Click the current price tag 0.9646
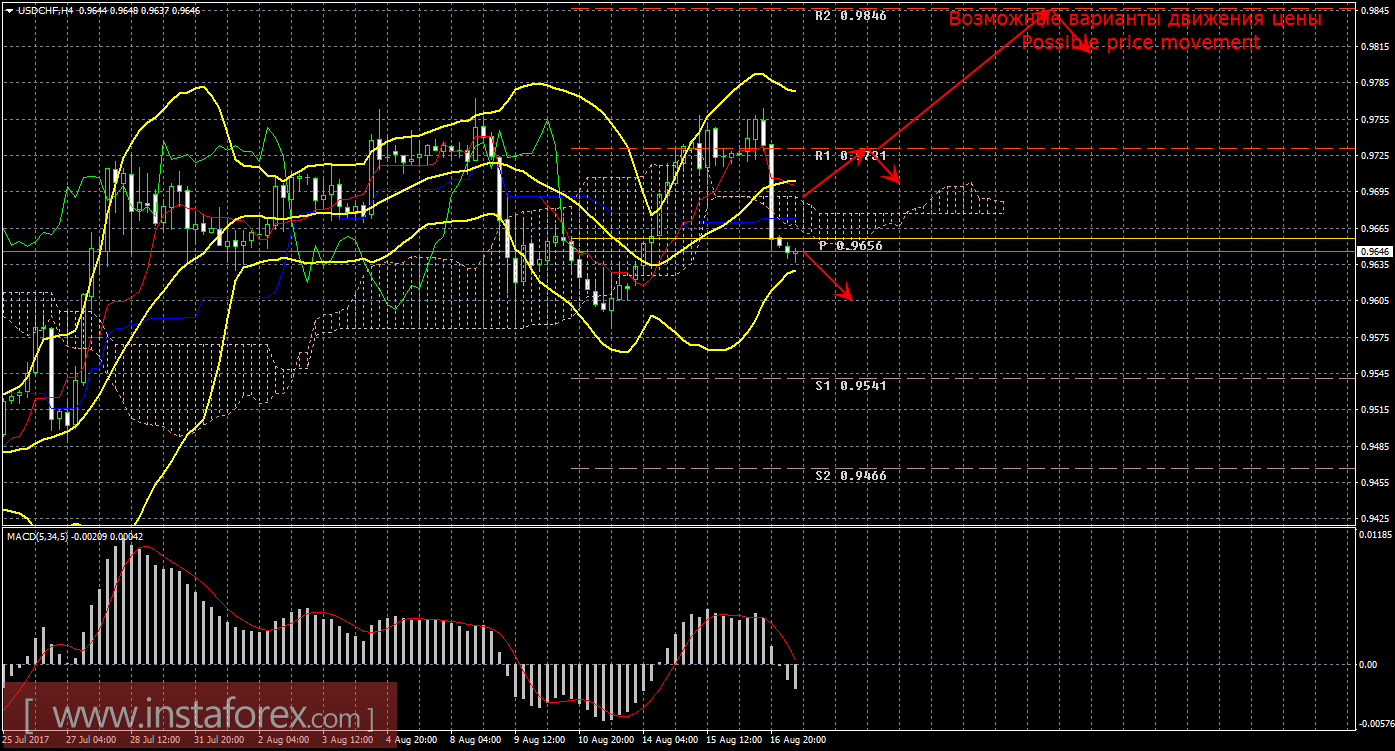 [1377, 252]
